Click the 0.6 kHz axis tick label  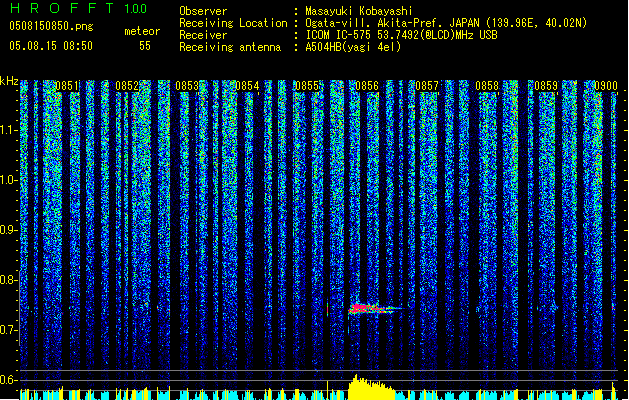click(8, 380)
